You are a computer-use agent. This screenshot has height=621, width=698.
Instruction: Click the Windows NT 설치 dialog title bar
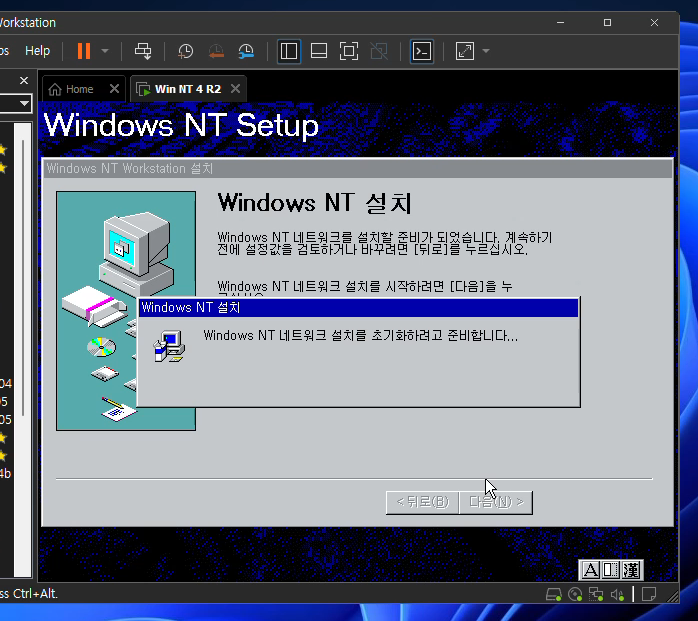(358, 308)
